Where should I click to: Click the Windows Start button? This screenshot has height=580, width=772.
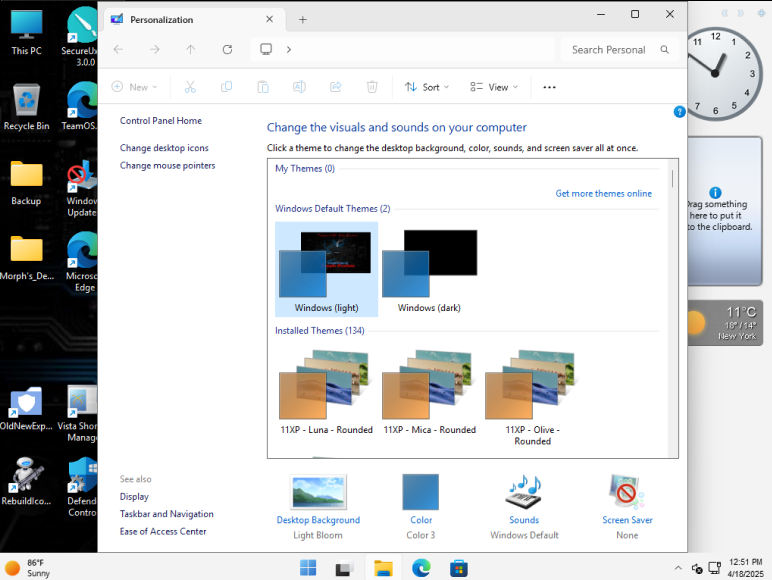pyautogui.click(x=308, y=568)
